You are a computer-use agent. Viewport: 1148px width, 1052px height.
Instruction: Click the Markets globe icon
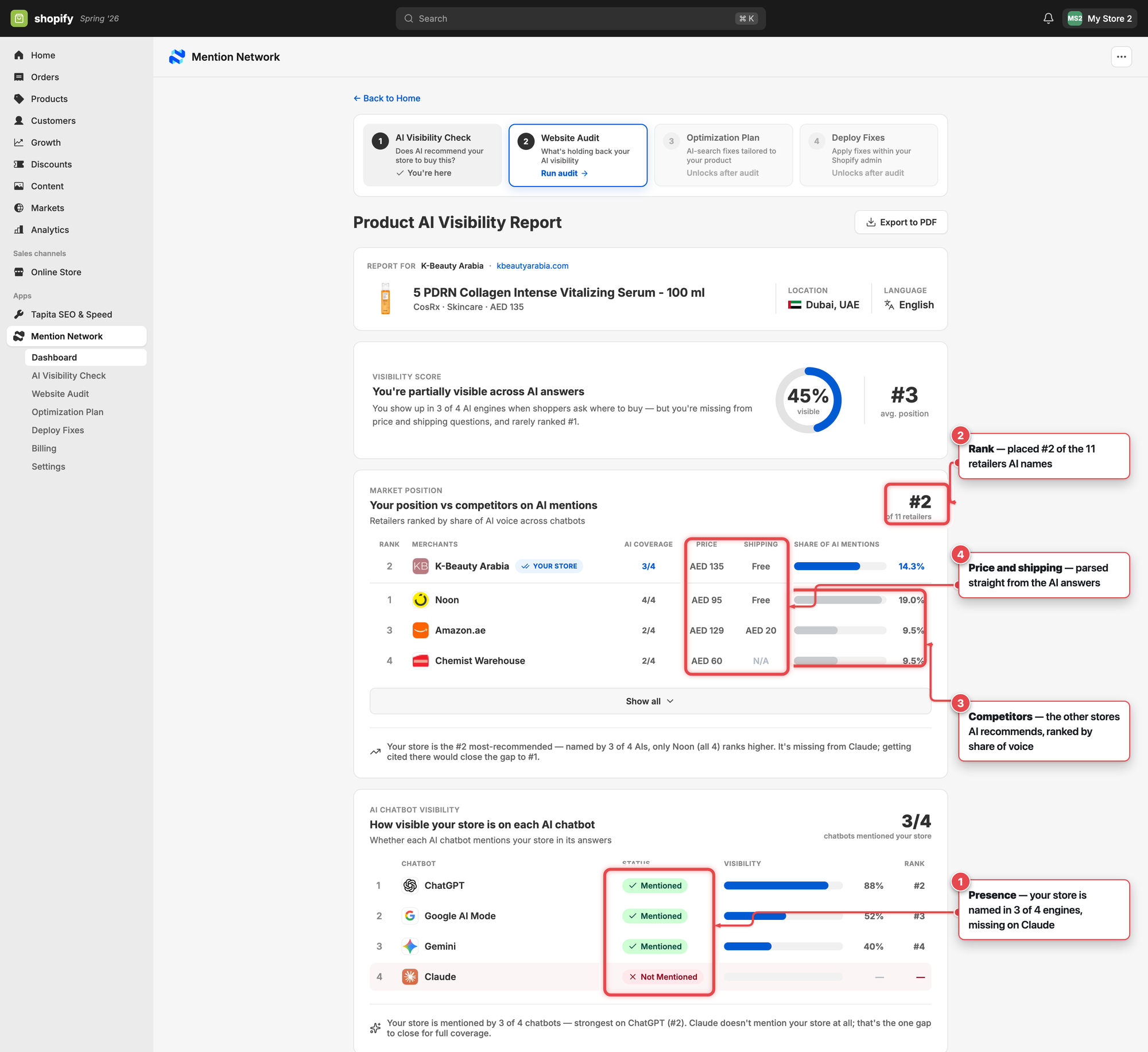coord(19,208)
